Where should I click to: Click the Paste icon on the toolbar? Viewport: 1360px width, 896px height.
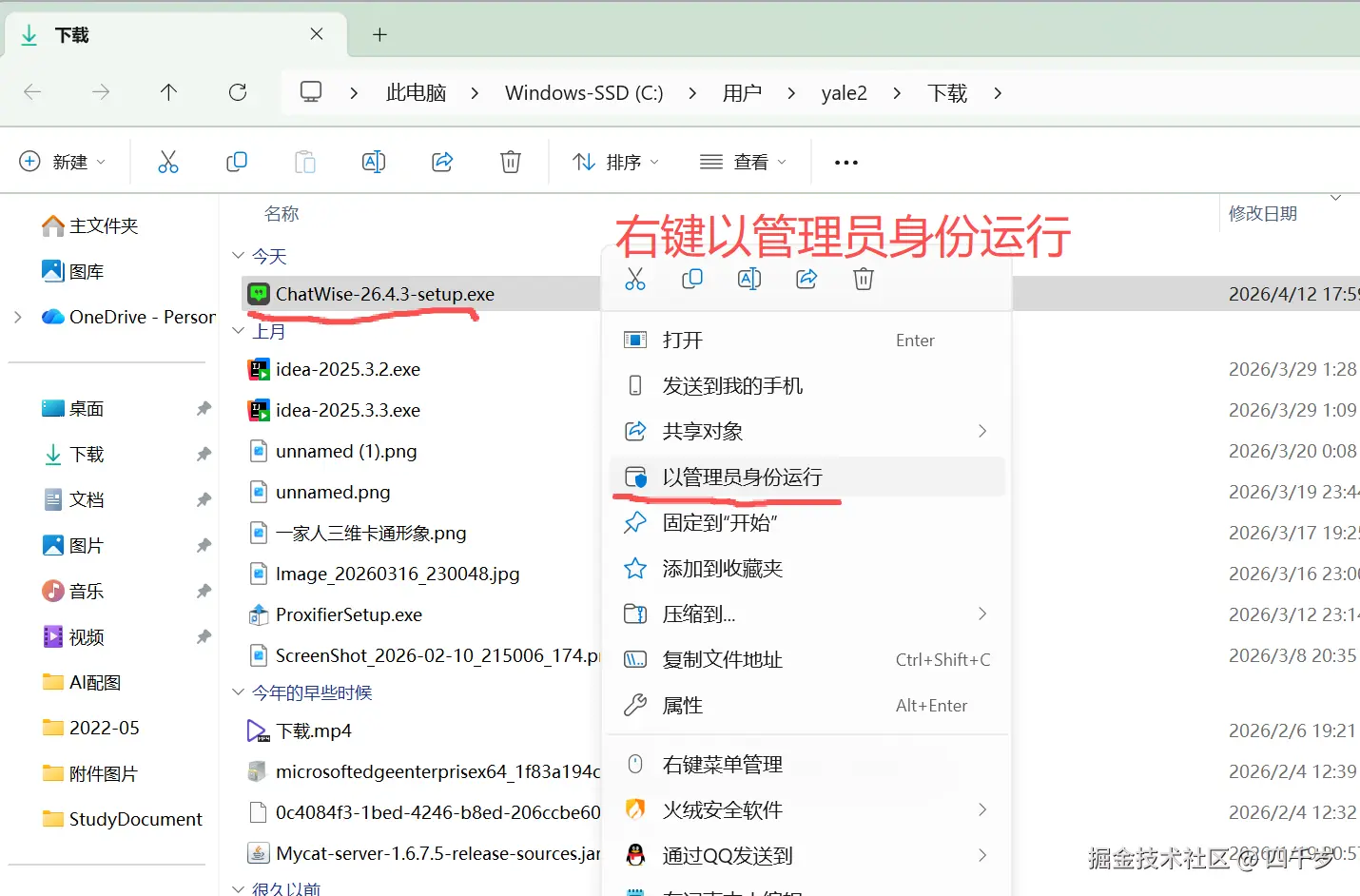(304, 161)
